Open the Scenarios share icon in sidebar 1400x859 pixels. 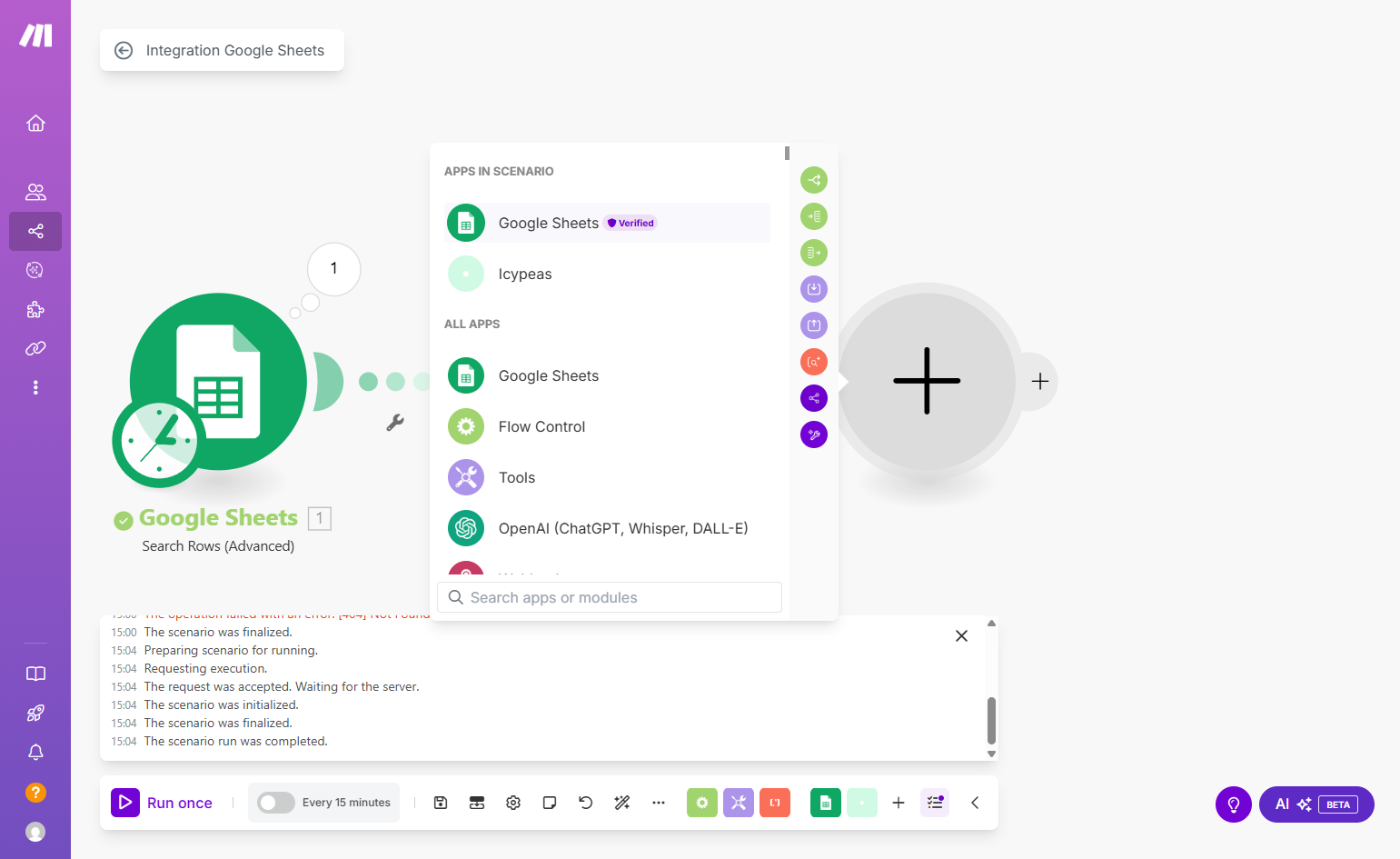[x=35, y=231]
